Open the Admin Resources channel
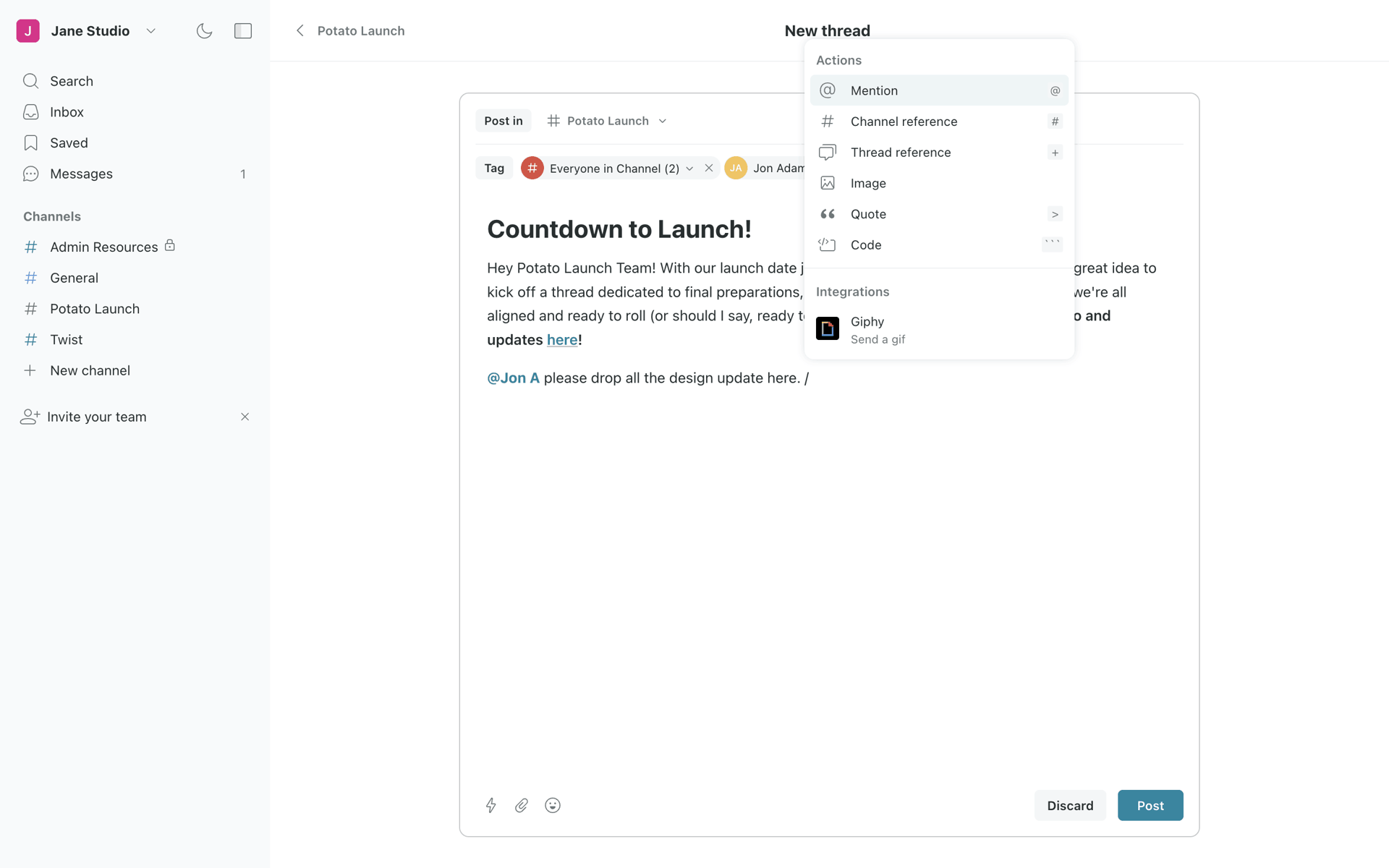The height and width of the screenshot is (868, 1389). [x=135, y=247]
